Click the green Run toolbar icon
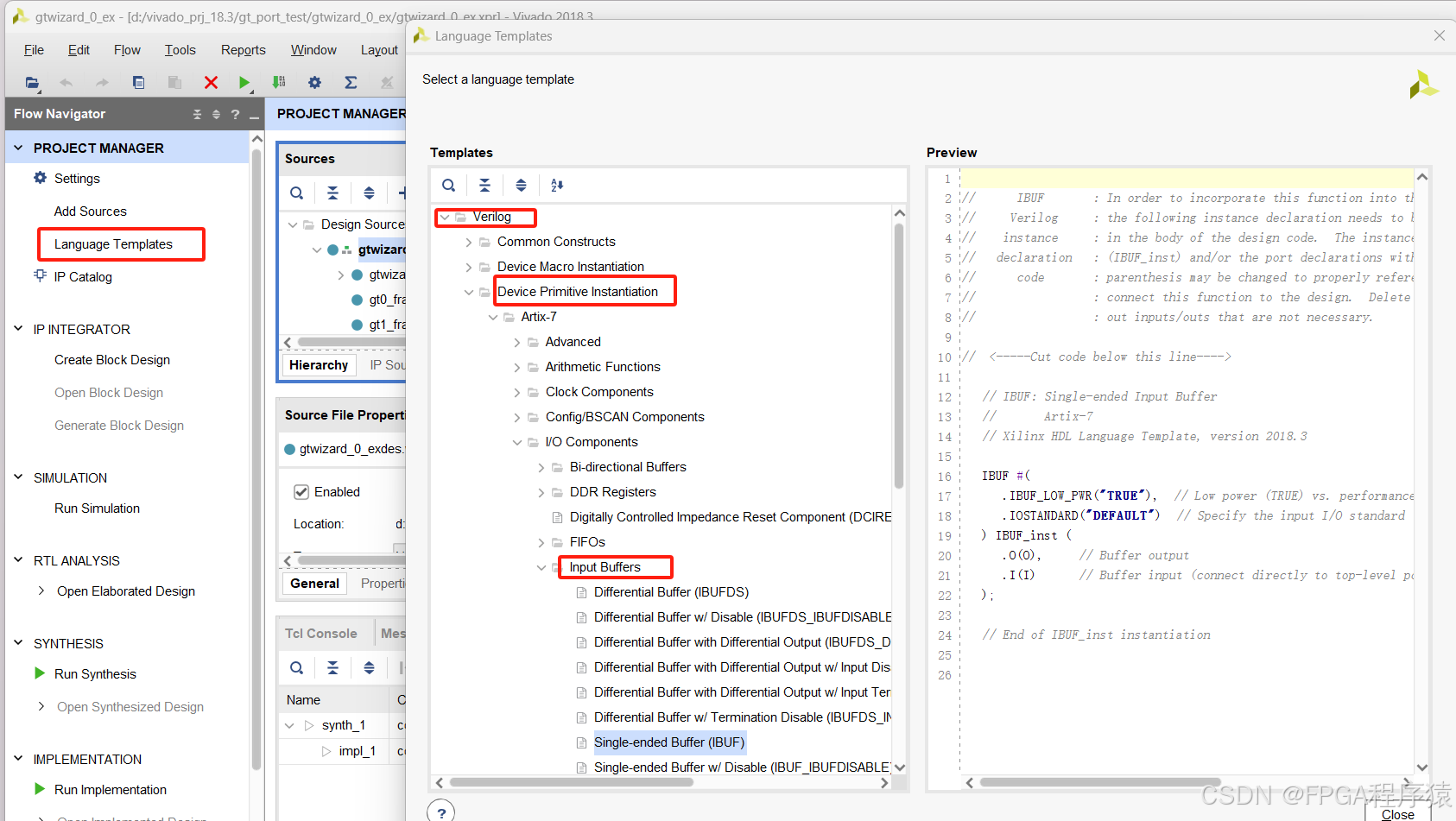1456x821 pixels. pyautogui.click(x=244, y=83)
